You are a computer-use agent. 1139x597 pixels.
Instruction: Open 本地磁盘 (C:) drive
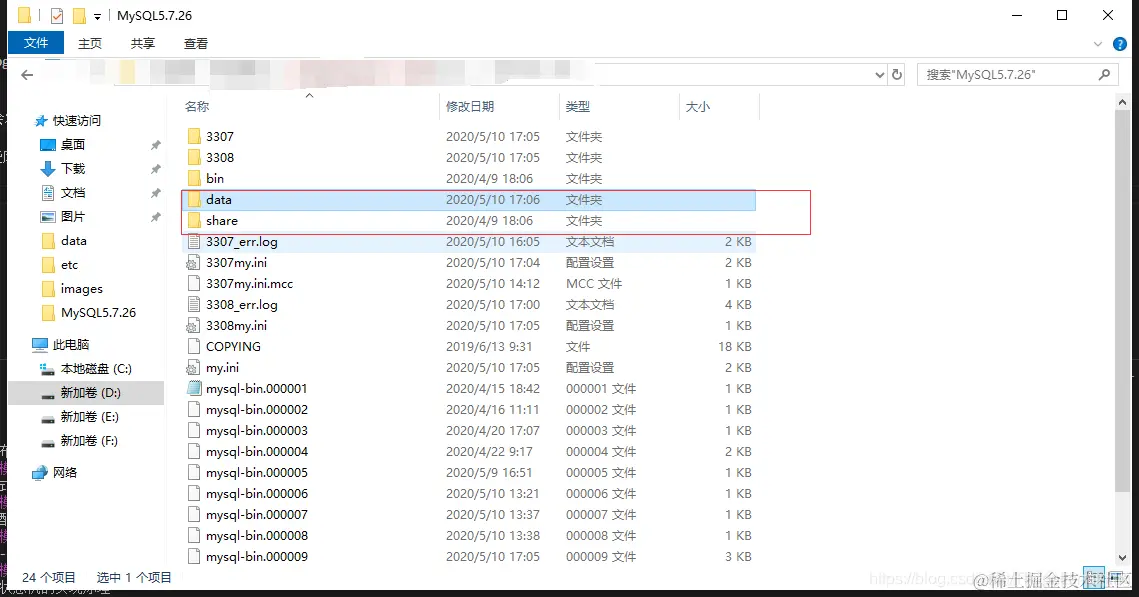[96, 368]
